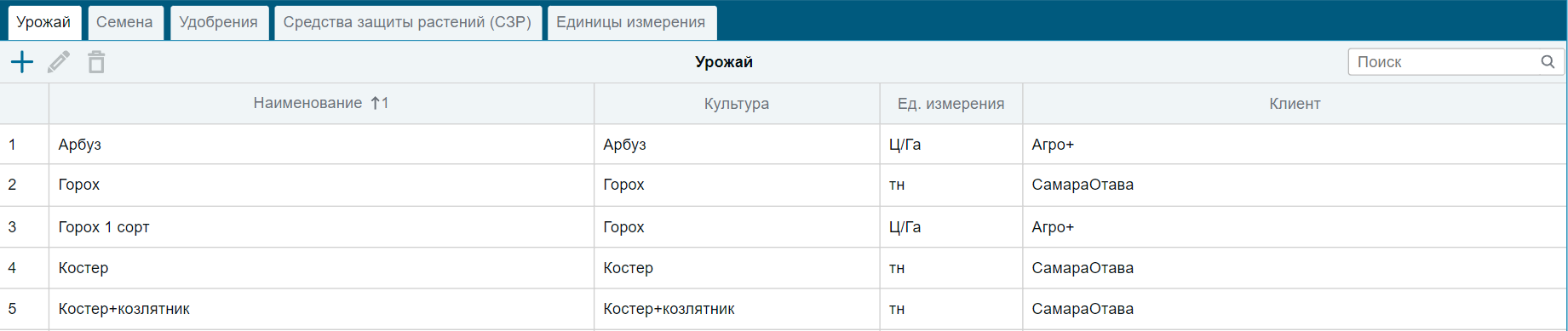Click row number 4 cell
Image resolution: width=1568 pixels, height=331 pixels.
pos(24,268)
